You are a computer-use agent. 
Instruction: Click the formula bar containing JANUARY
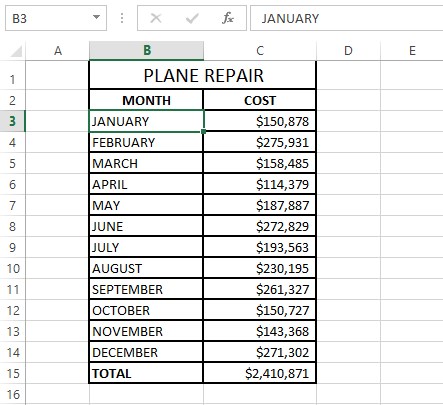point(347,18)
